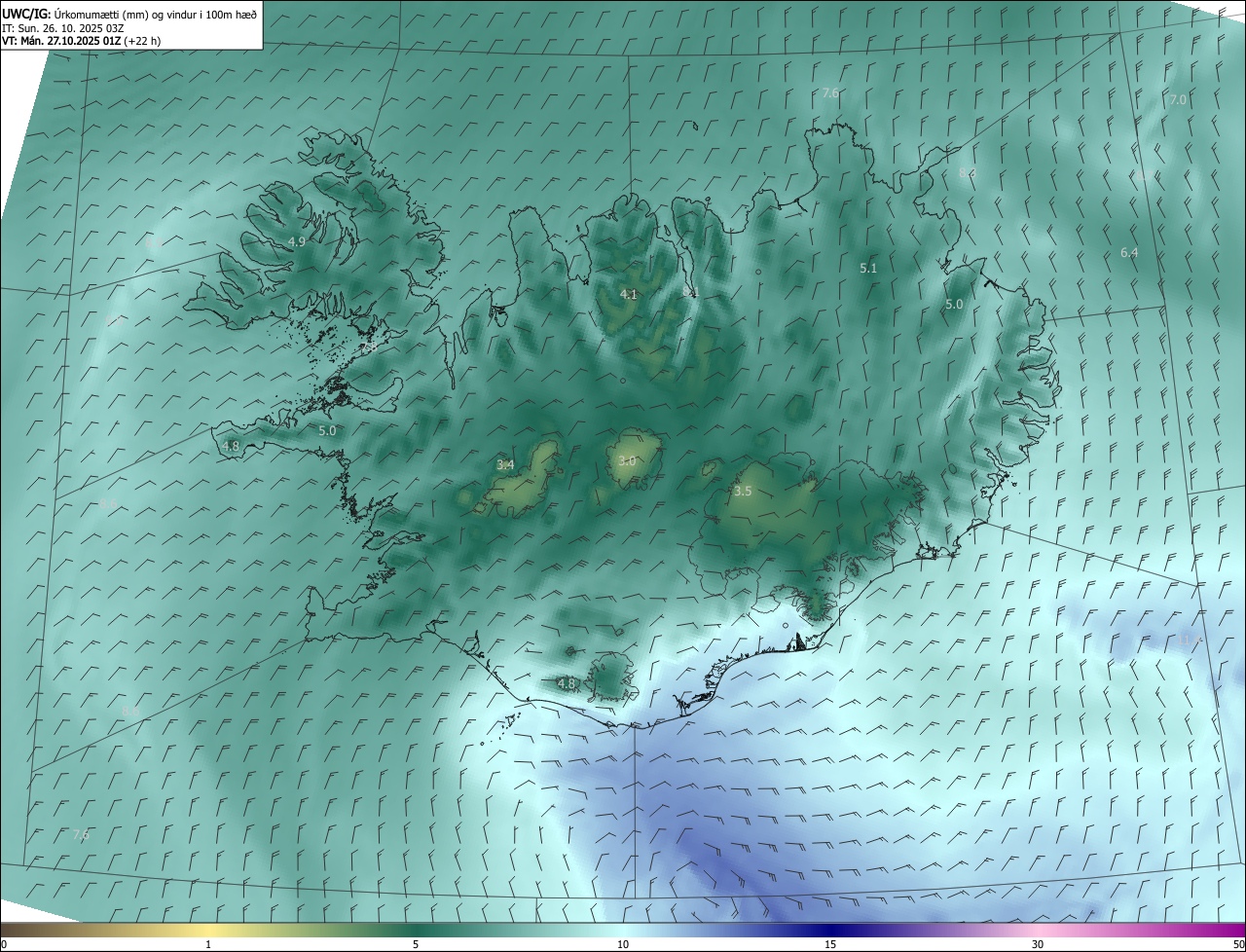This screenshot has width=1246, height=952.
Task: Select the 3.4 value on Langjökull glacier
Action: click(505, 464)
